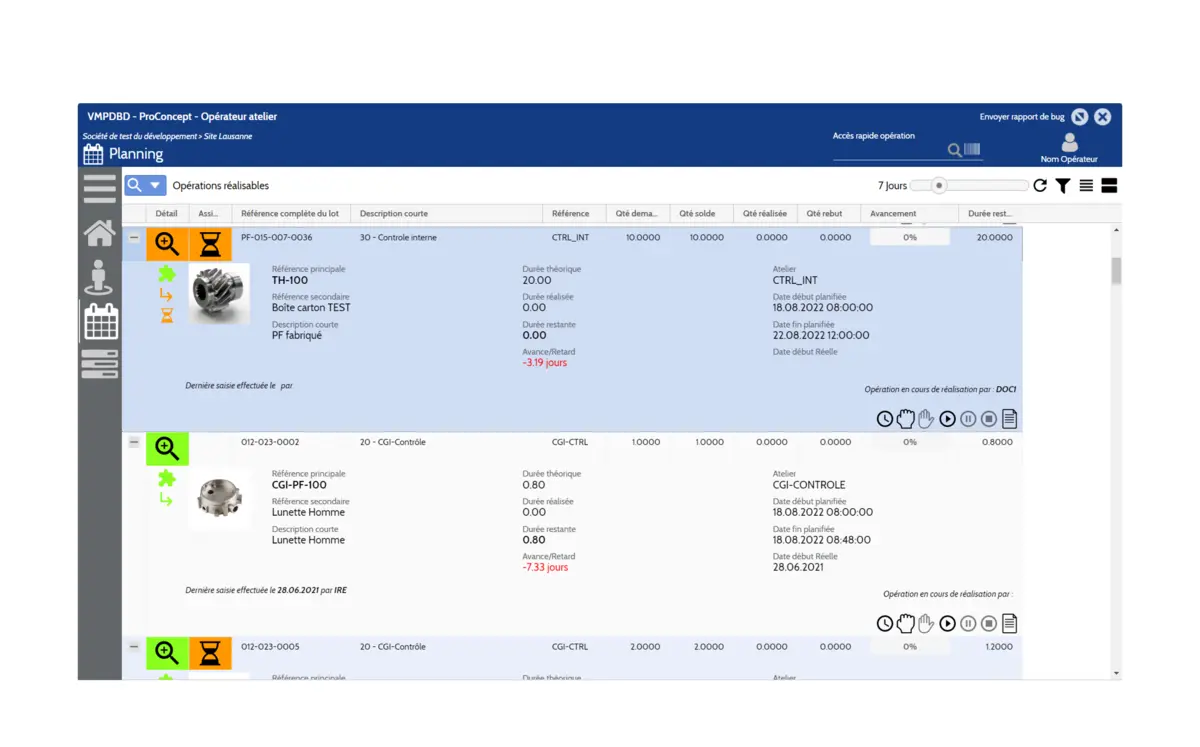This screenshot has width=1200, height=747.
Task: Open the search type dropdown next to Opérations réalisables
Action: 156,185
